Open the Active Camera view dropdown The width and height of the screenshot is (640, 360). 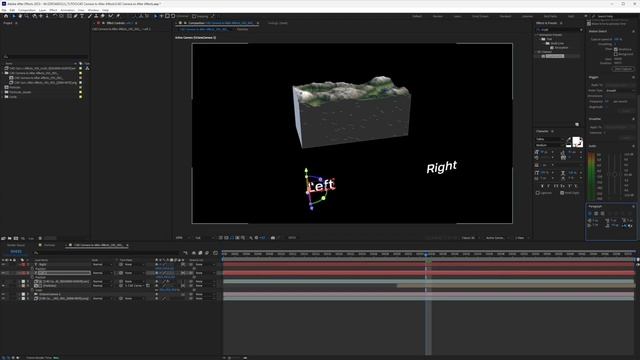click(497, 238)
